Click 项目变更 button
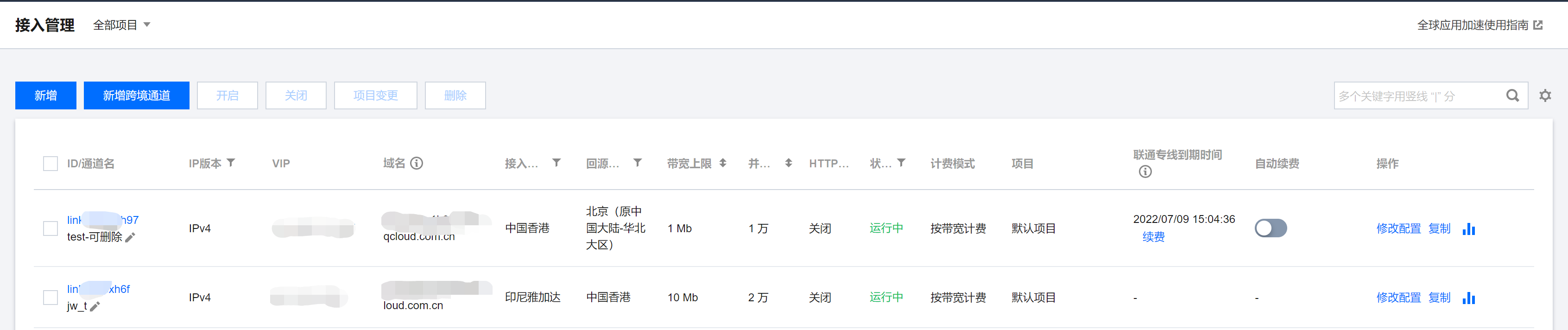1568x330 pixels. tap(376, 95)
